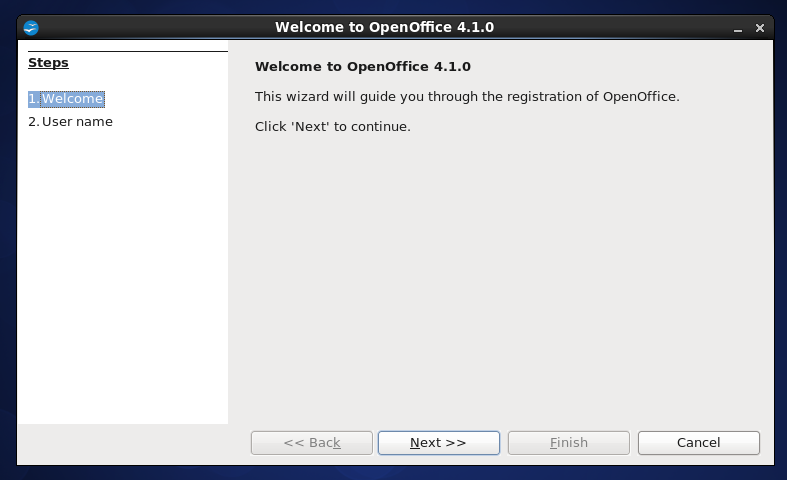Click the blank gray area of the wizard page

[500, 280]
